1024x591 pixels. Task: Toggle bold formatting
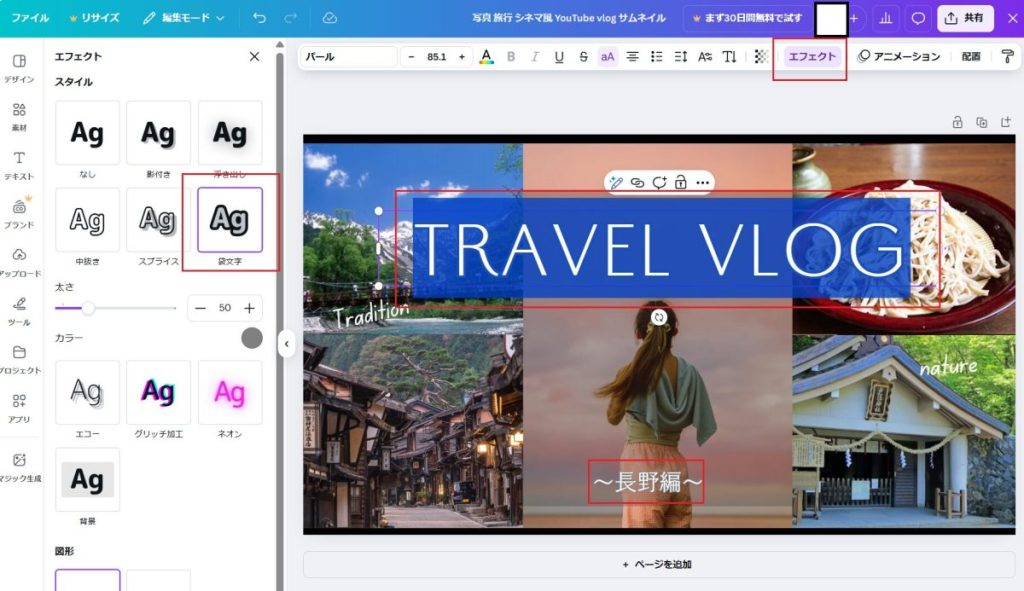coord(511,57)
